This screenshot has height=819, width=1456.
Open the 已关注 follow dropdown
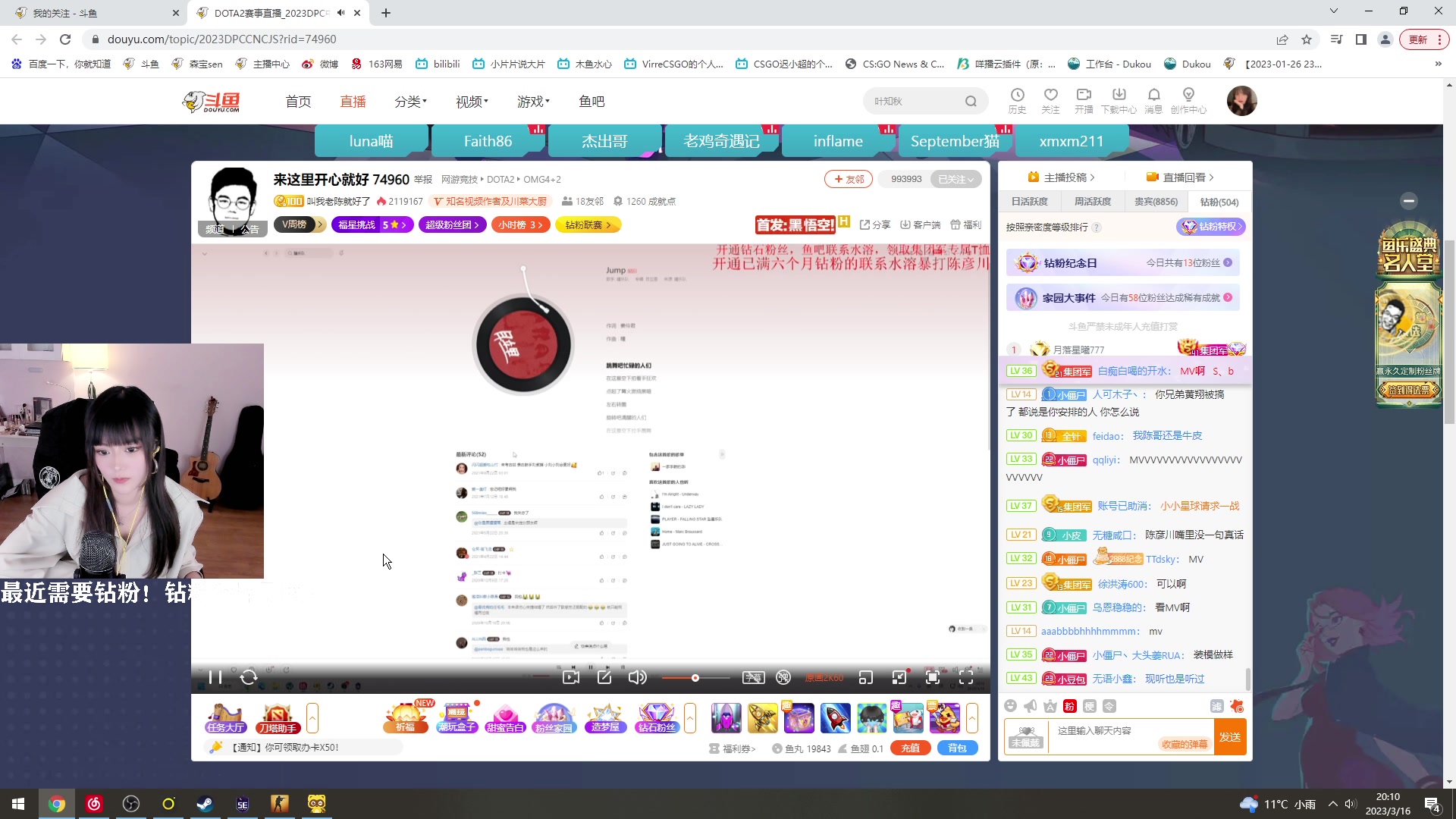[955, 180]
